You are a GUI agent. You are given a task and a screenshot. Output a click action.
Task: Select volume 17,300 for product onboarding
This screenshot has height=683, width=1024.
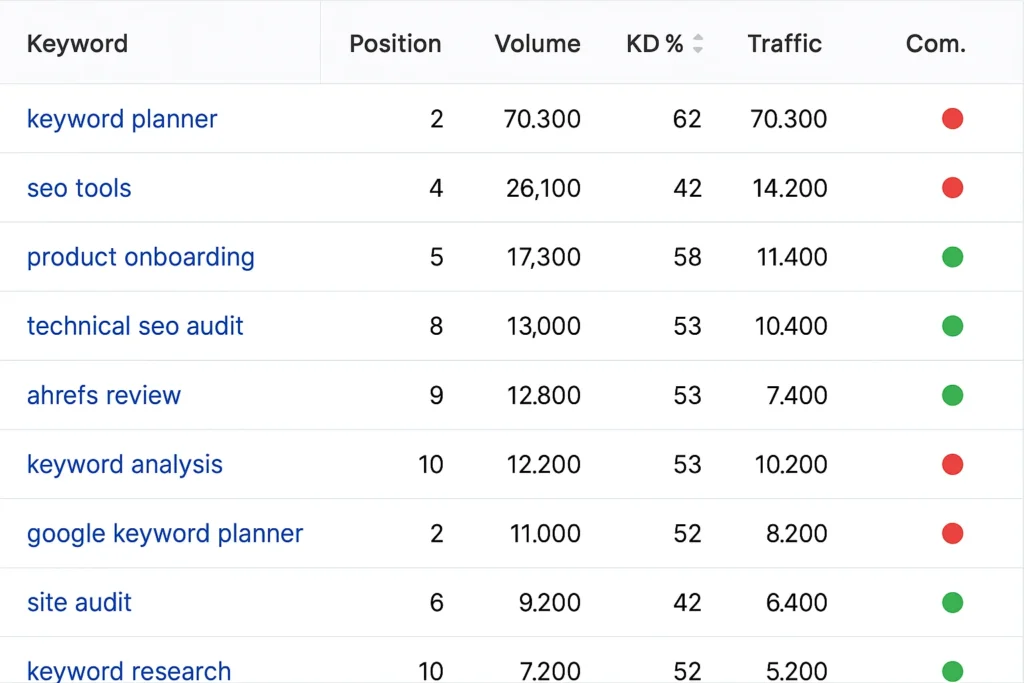[x=544, y=257]
